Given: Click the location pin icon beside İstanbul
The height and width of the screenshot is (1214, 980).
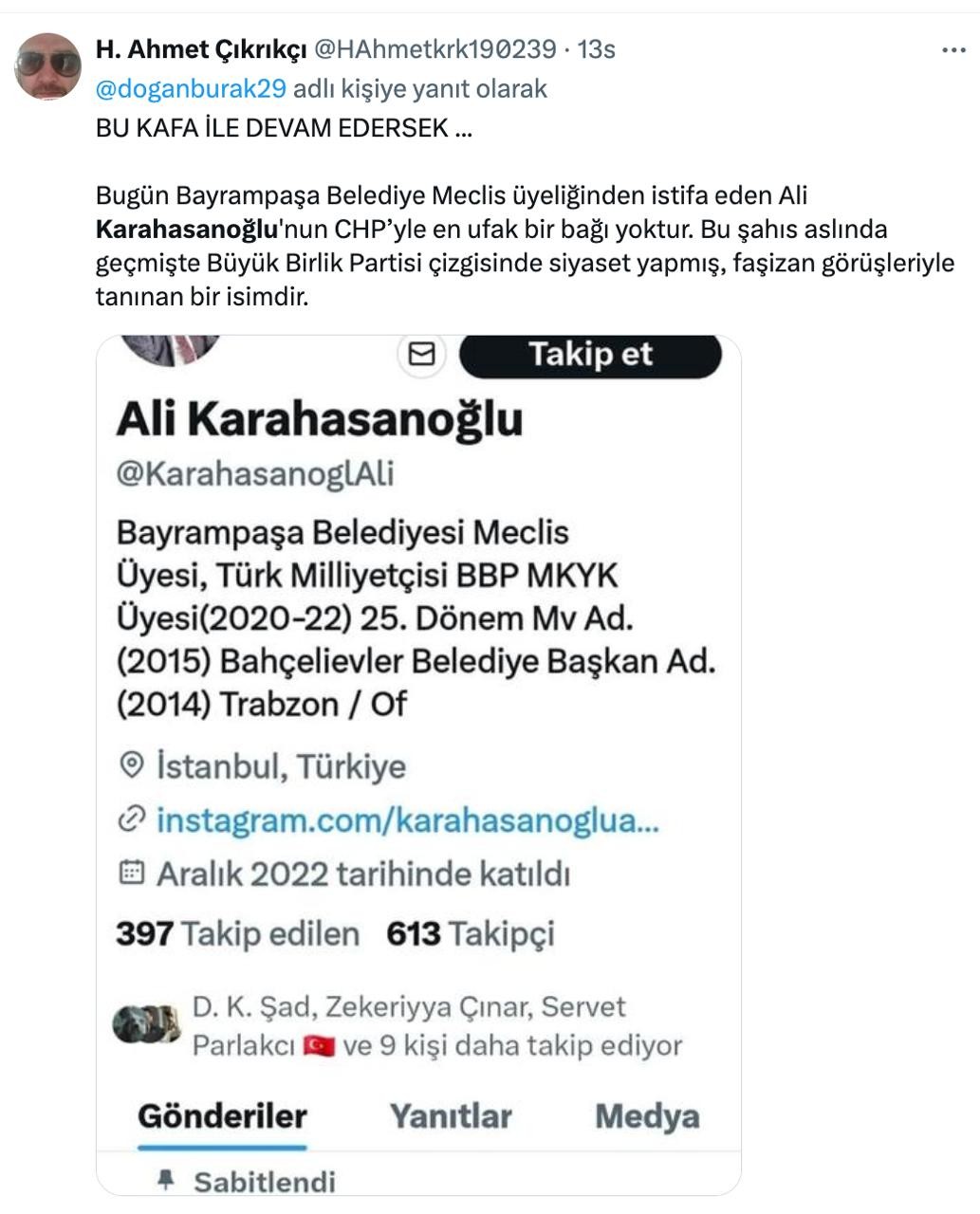Looking at the screenshot, I should pos(132,764).
